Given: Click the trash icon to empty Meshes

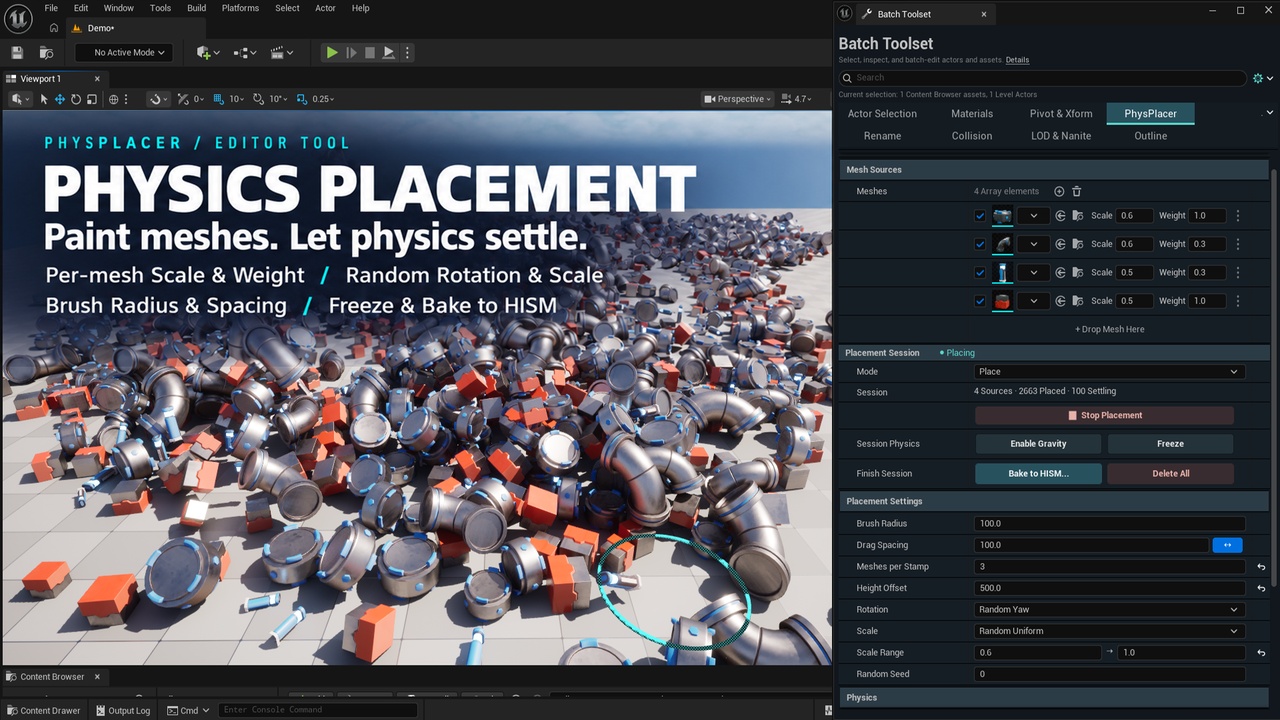Looking at the screenshot, I should [1077, 191].
